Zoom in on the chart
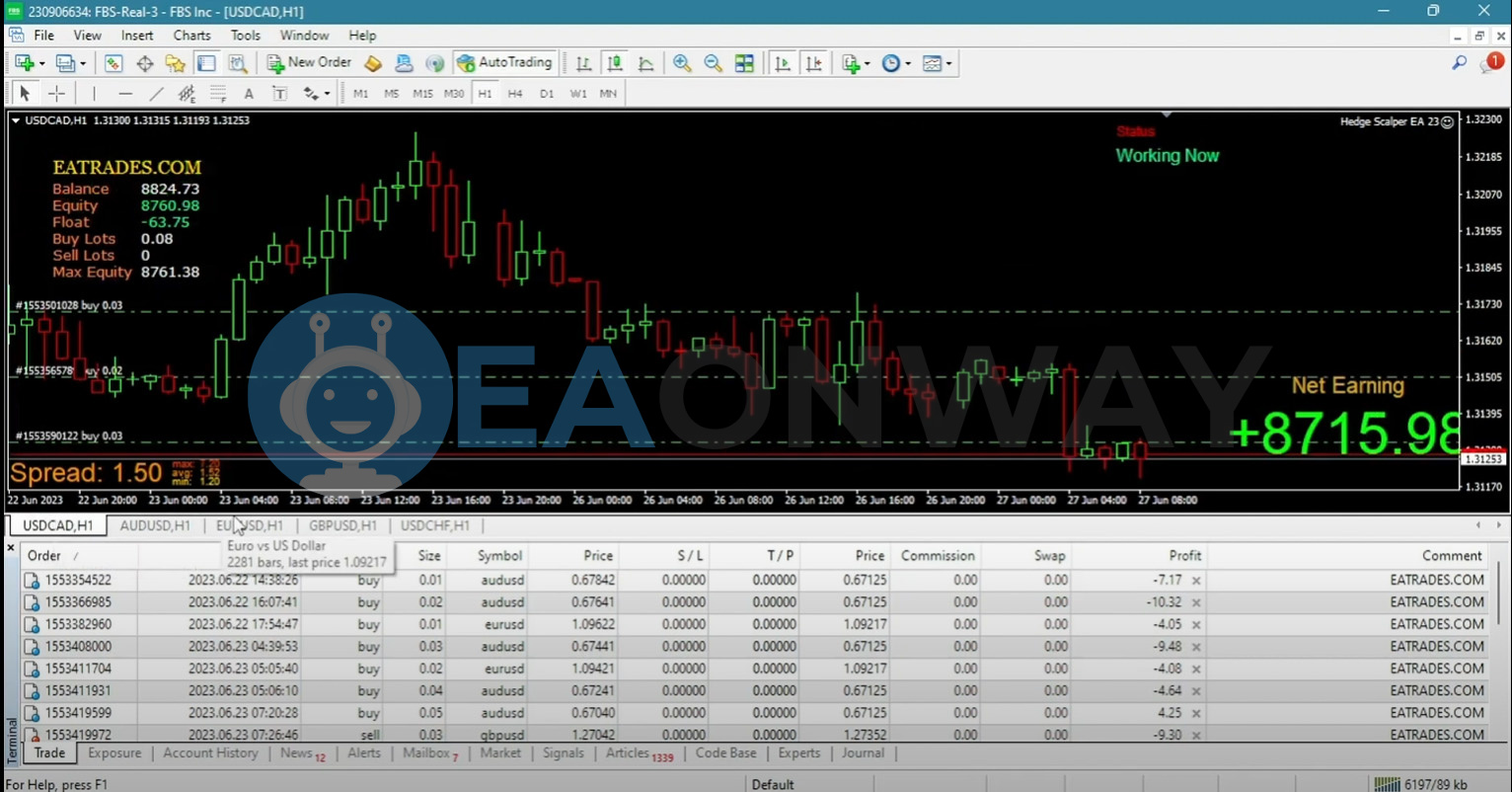The image size is (1512, 792). pos(682,63)
